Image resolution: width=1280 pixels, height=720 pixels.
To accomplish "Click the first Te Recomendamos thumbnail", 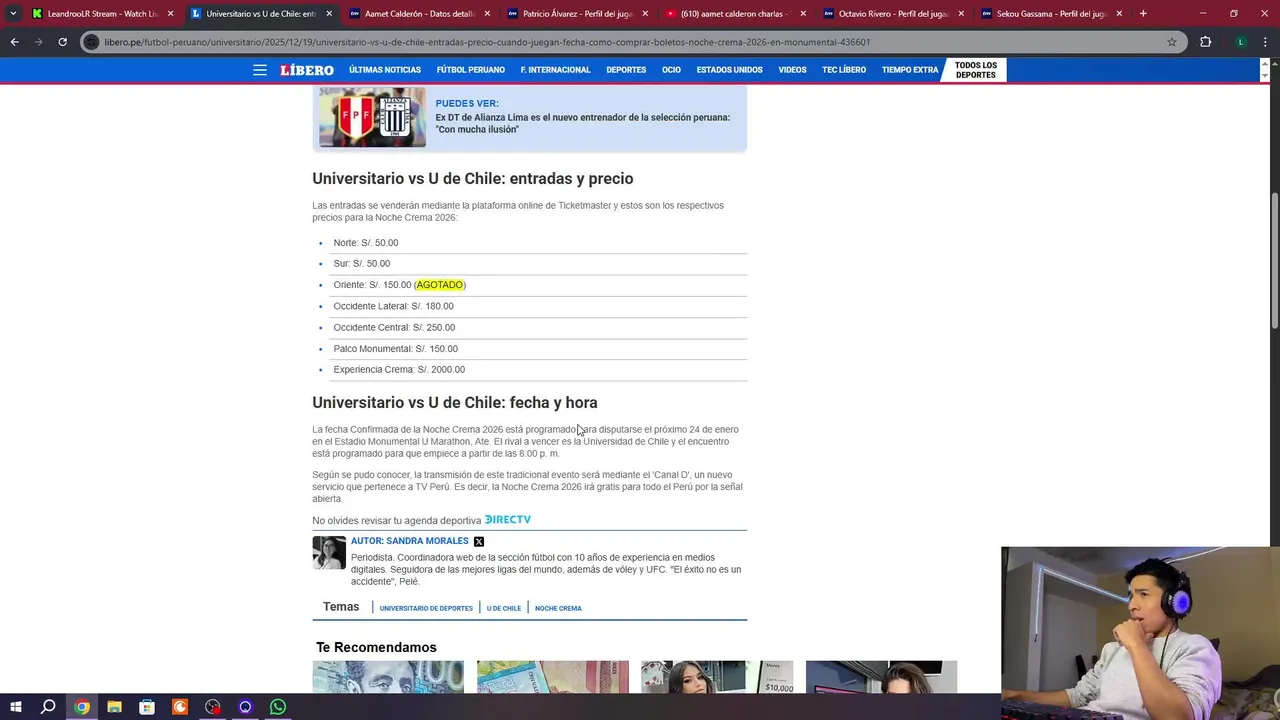I will pos(388,677).
